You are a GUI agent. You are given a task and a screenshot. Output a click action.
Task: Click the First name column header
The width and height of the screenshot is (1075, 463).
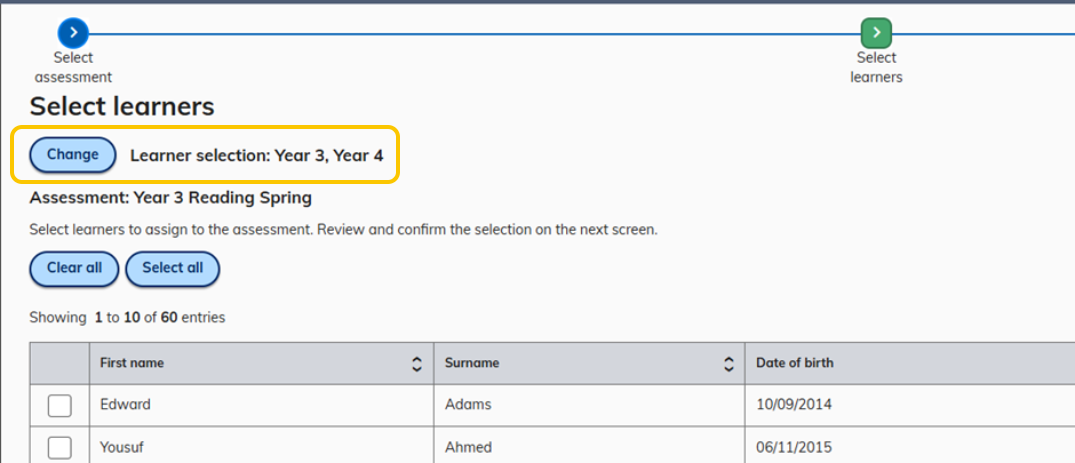(x=132, y=363)
